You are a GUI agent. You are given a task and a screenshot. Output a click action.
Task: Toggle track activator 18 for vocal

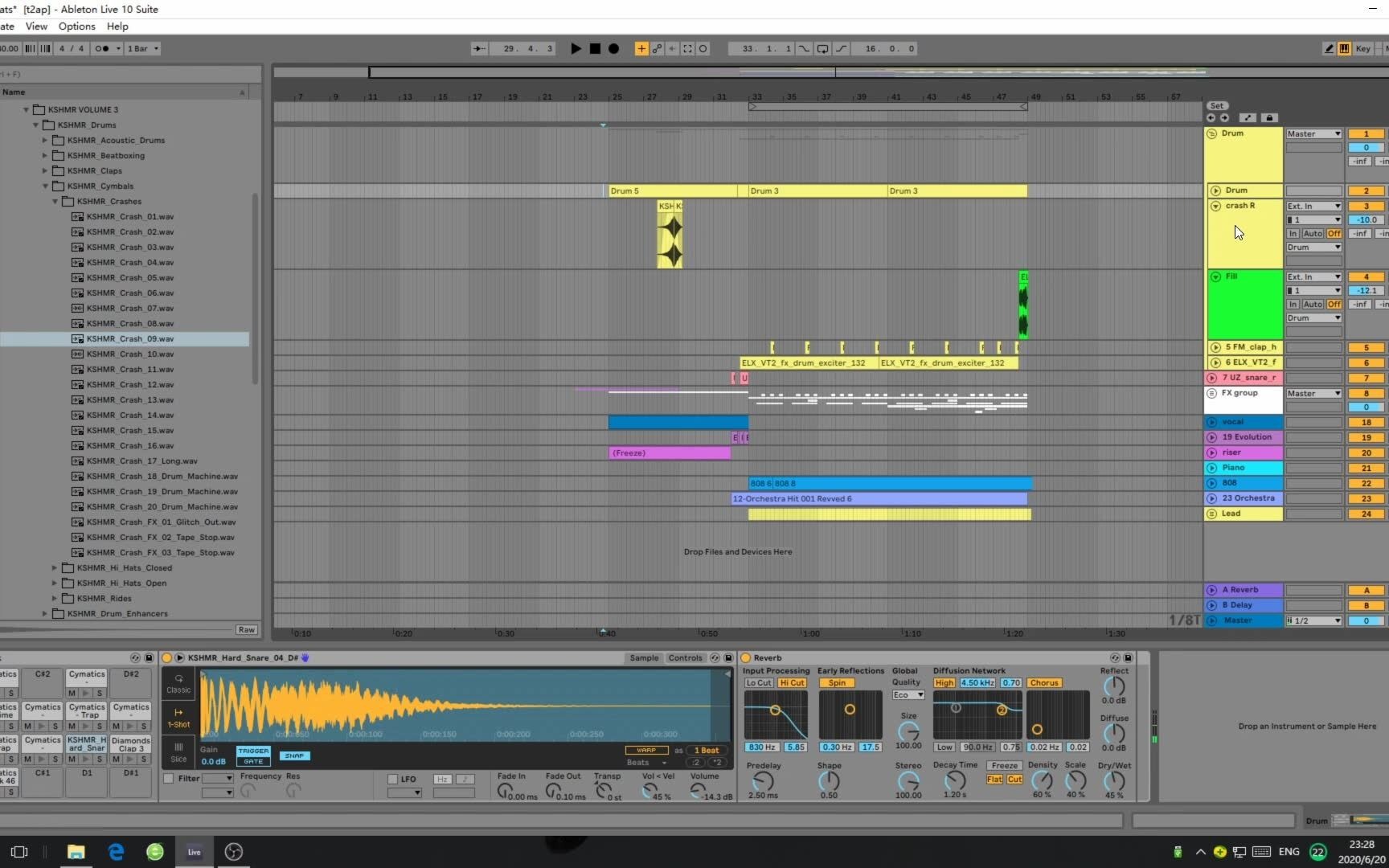(1366, 423)
